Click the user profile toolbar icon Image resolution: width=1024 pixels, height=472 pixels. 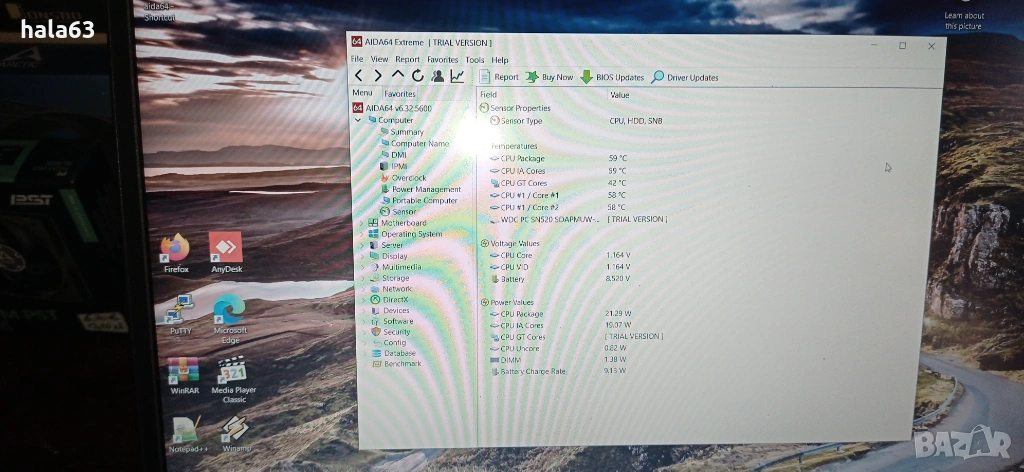pos(437,76)
